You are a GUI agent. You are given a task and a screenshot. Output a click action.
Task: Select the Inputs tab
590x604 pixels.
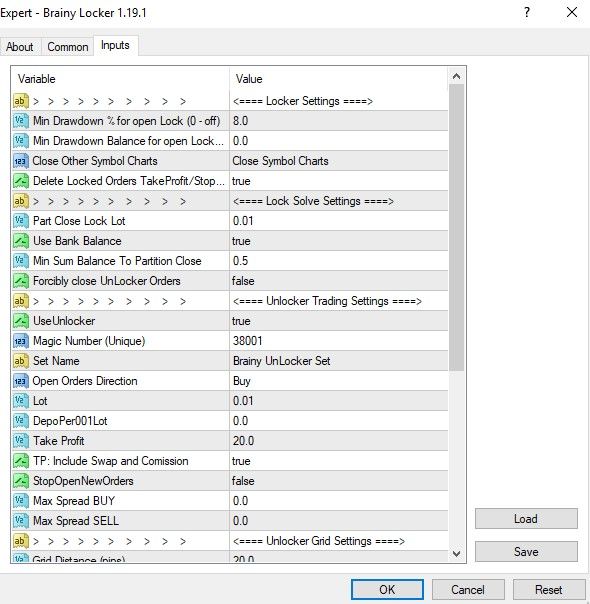point(115,45)
